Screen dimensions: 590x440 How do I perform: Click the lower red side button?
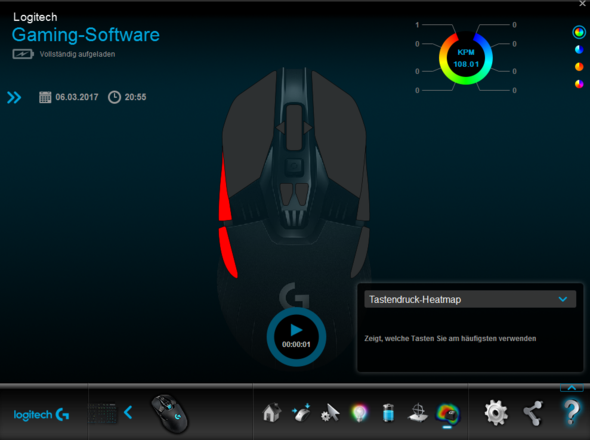pos(228,252)
